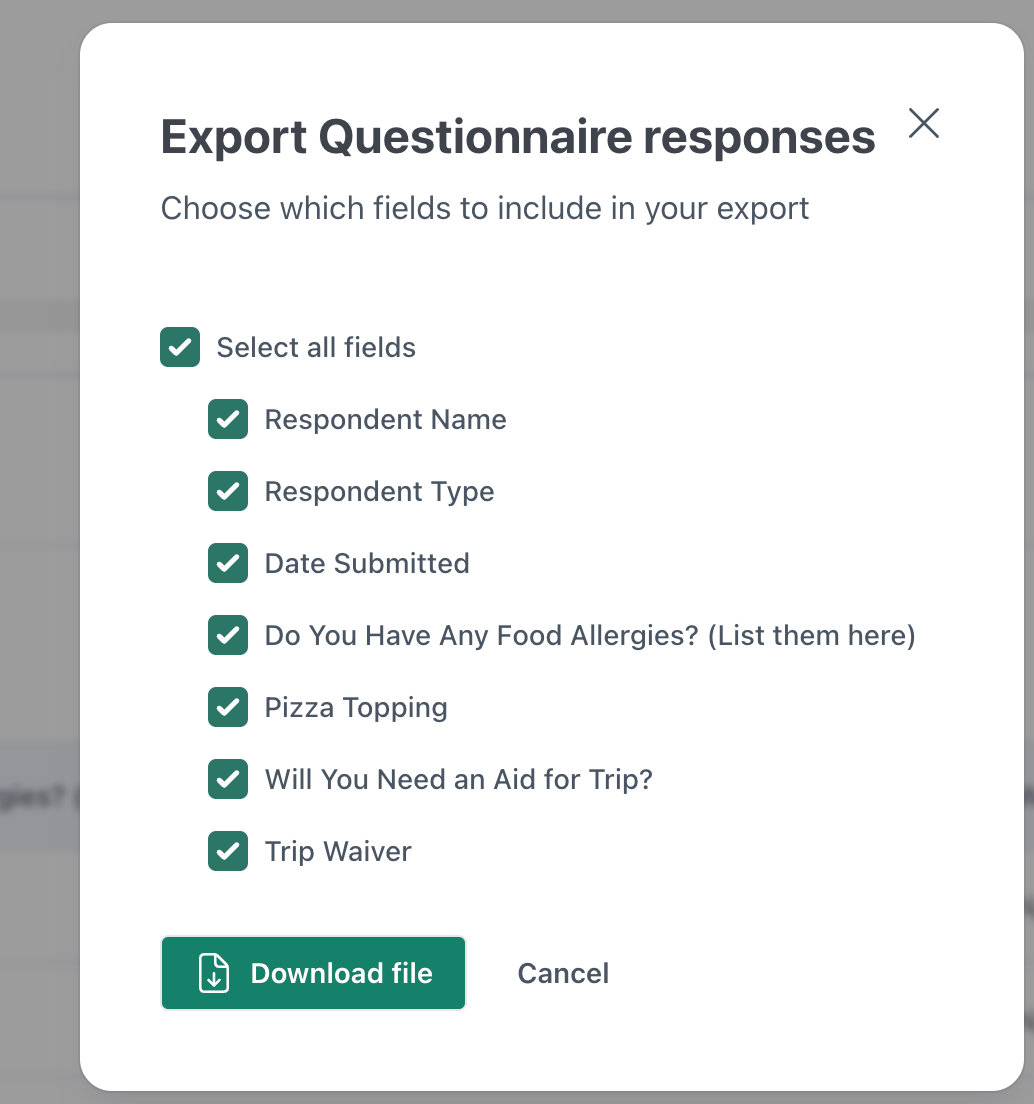Uncheck the Select all fields checkbox
The width and height of the screenshot is (1034, 1104).
tap(179, 347)
